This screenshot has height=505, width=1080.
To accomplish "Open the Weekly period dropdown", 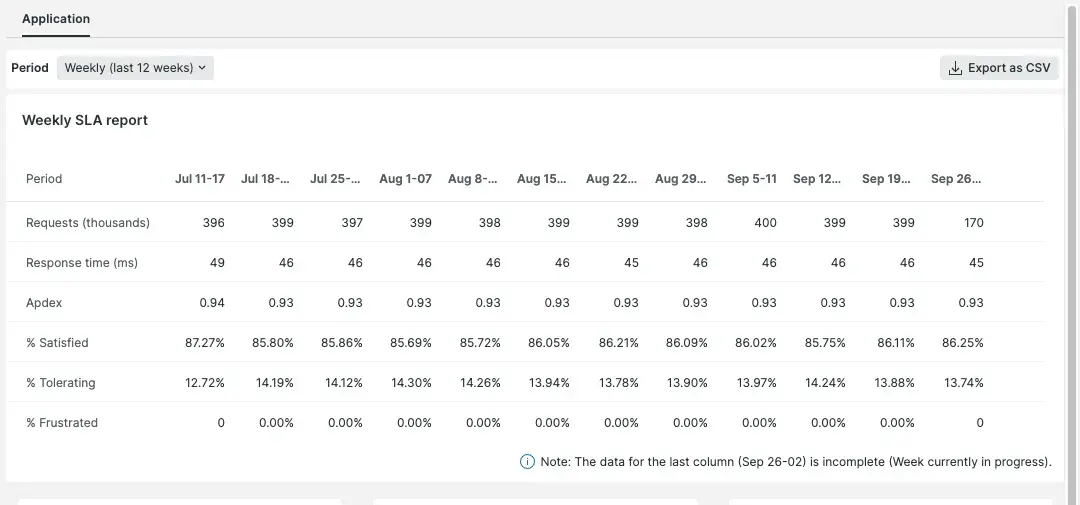I will coord(135,68).
